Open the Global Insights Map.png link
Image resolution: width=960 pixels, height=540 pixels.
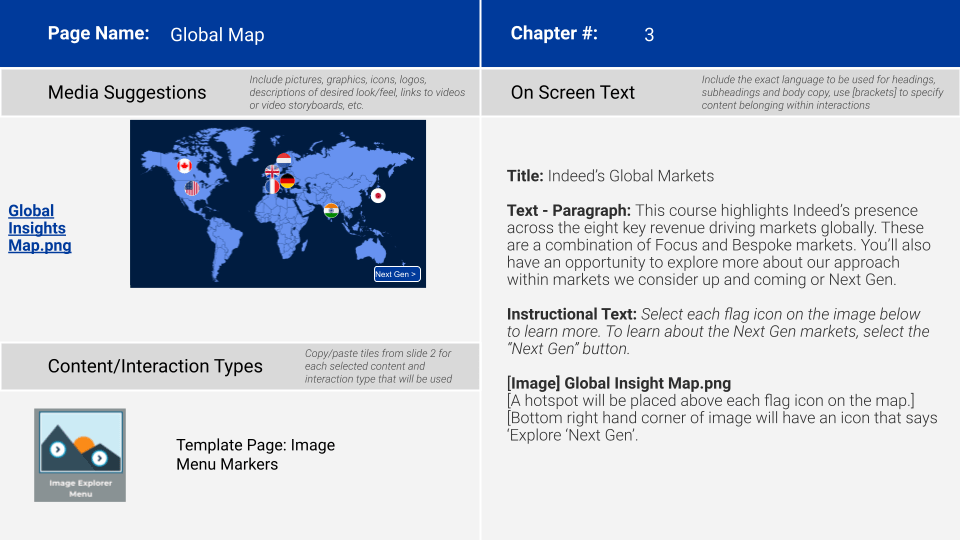tap(39, 228)
